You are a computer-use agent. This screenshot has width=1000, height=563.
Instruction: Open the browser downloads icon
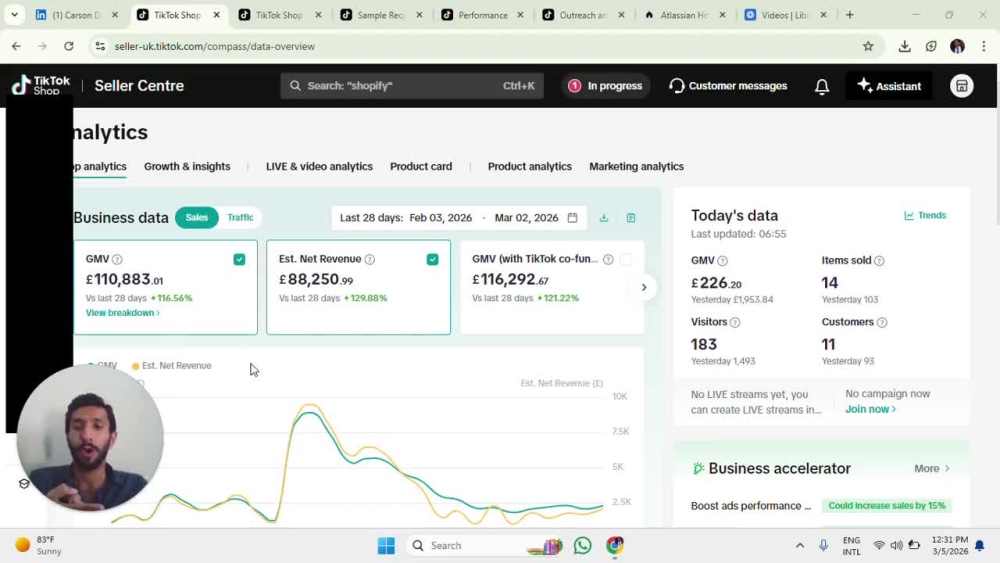(x=904, y=46)
